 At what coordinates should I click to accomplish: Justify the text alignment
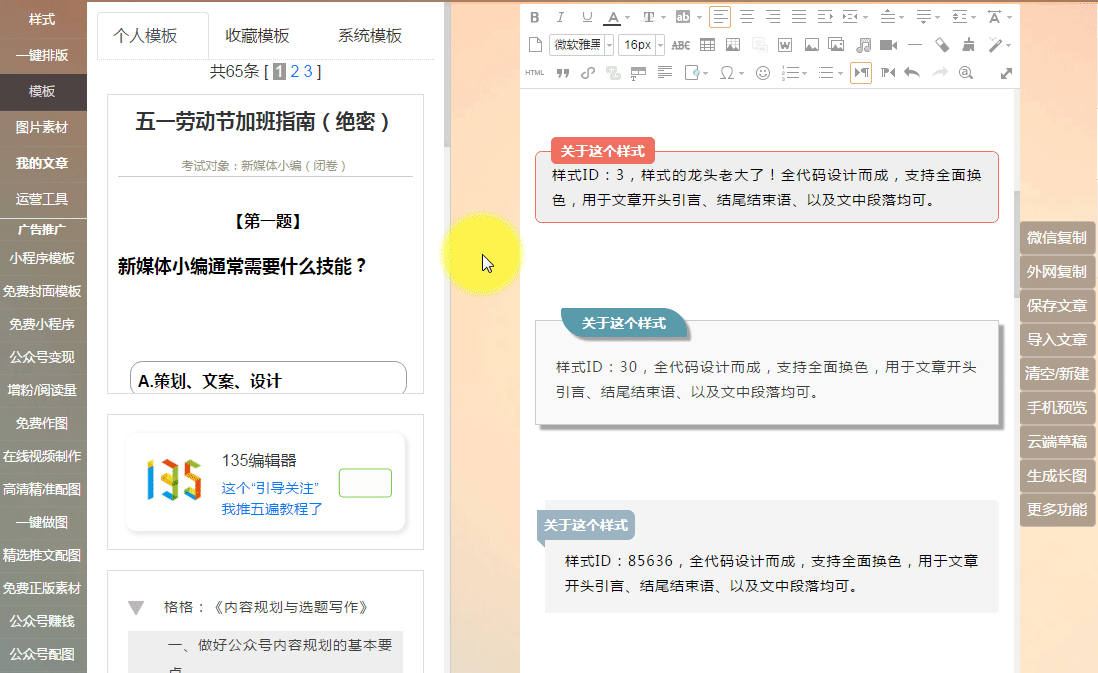(x=799, y=18)
